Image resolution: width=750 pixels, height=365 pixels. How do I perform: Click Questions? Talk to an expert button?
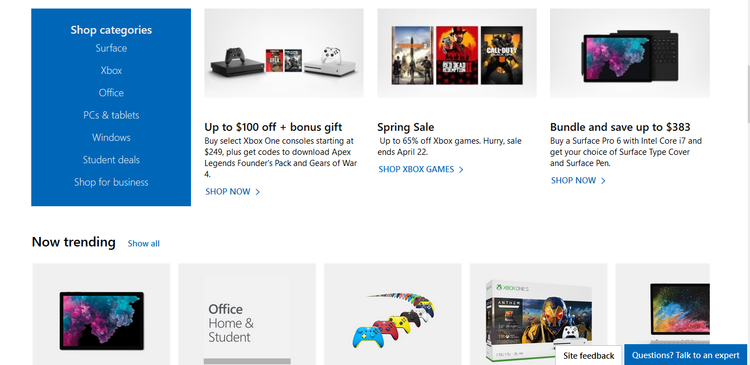pyautogui.click(x=685, y=355)
